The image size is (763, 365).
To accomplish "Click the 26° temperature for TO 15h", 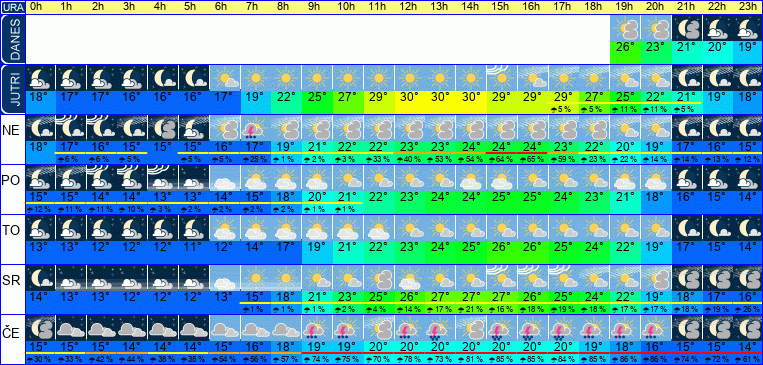I will (502, 247).
